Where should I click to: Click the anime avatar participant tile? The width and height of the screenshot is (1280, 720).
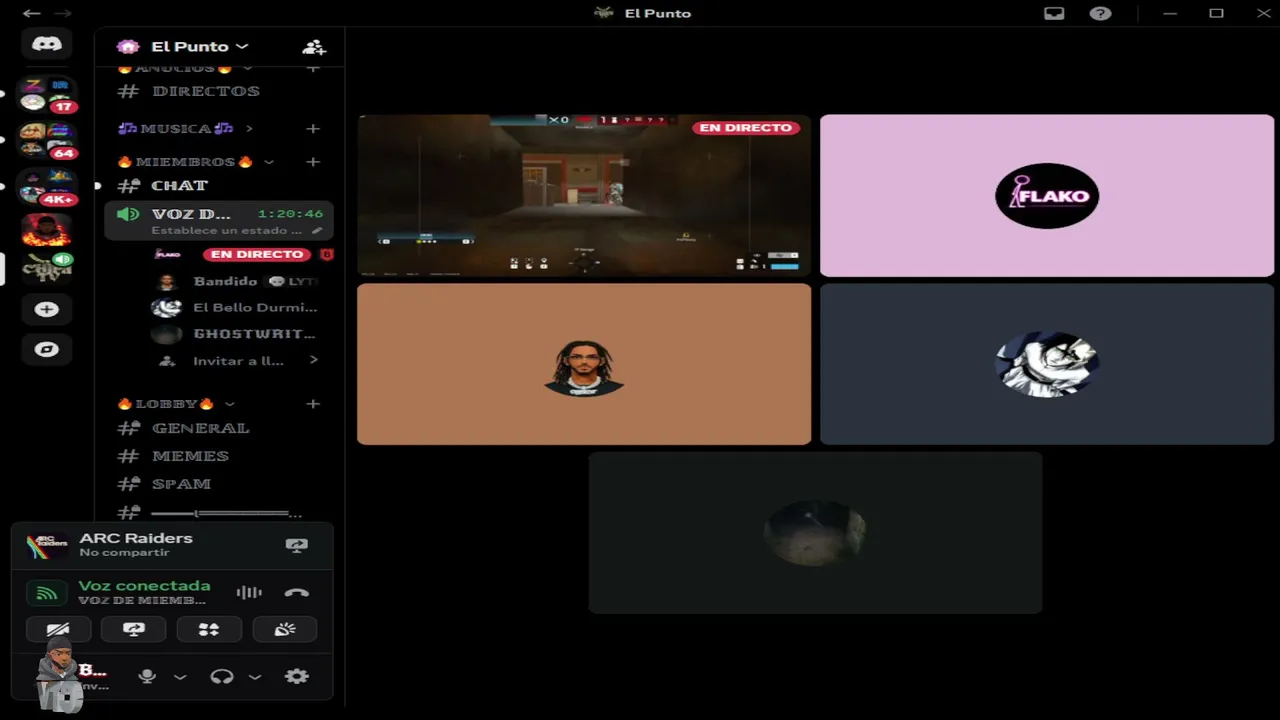click(x=1047, y=364)
